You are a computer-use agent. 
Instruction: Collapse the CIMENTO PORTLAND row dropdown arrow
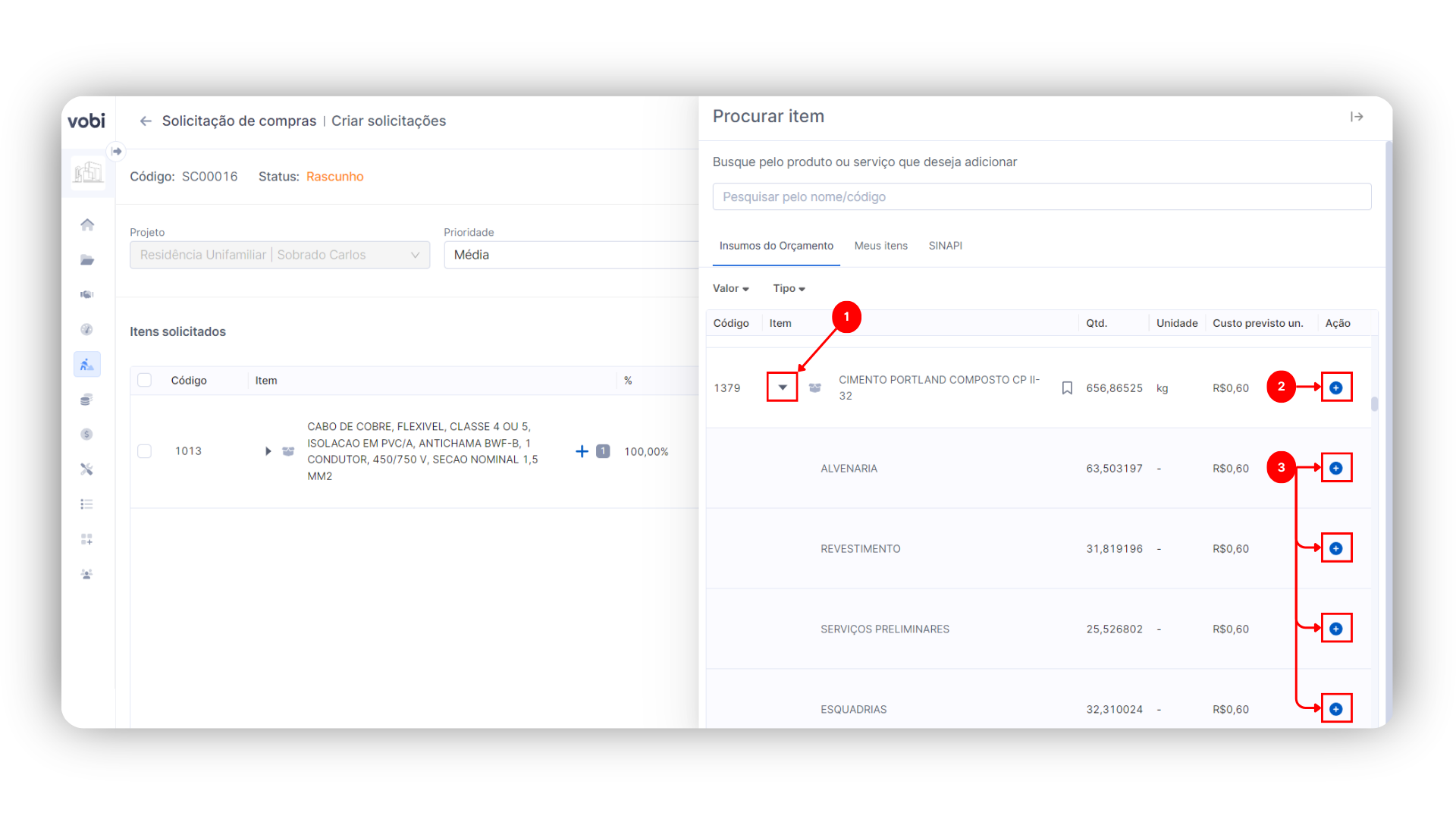(x=782, y=388)
